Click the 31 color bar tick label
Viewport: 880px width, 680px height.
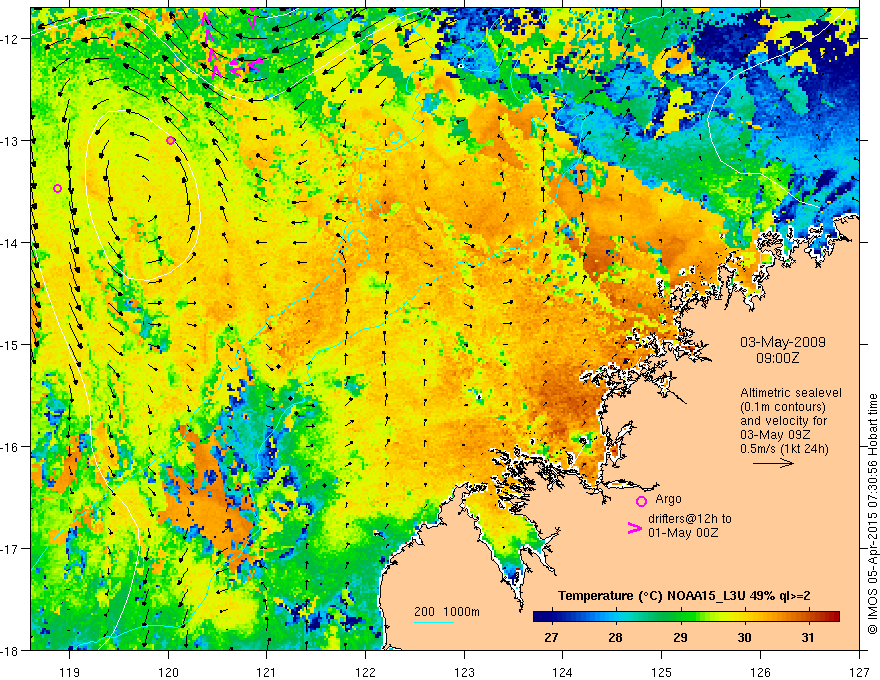(x=808, y=637)
